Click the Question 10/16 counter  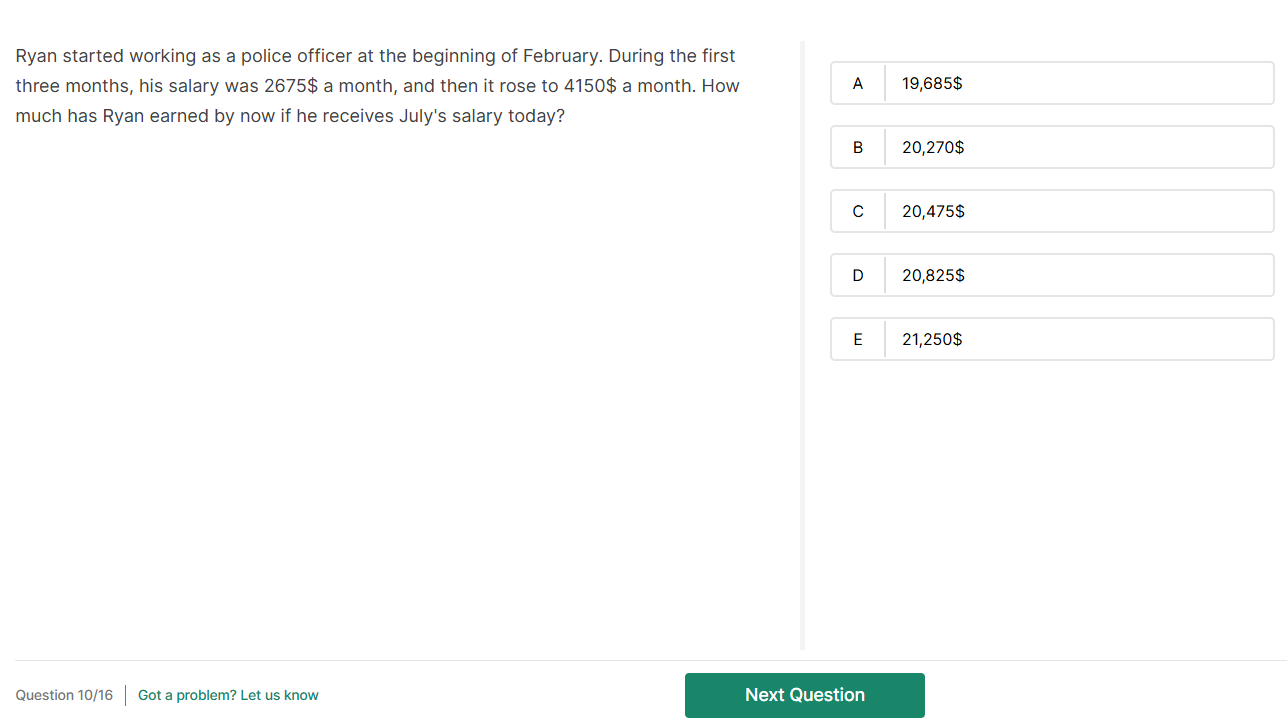(x=64, y=695)
